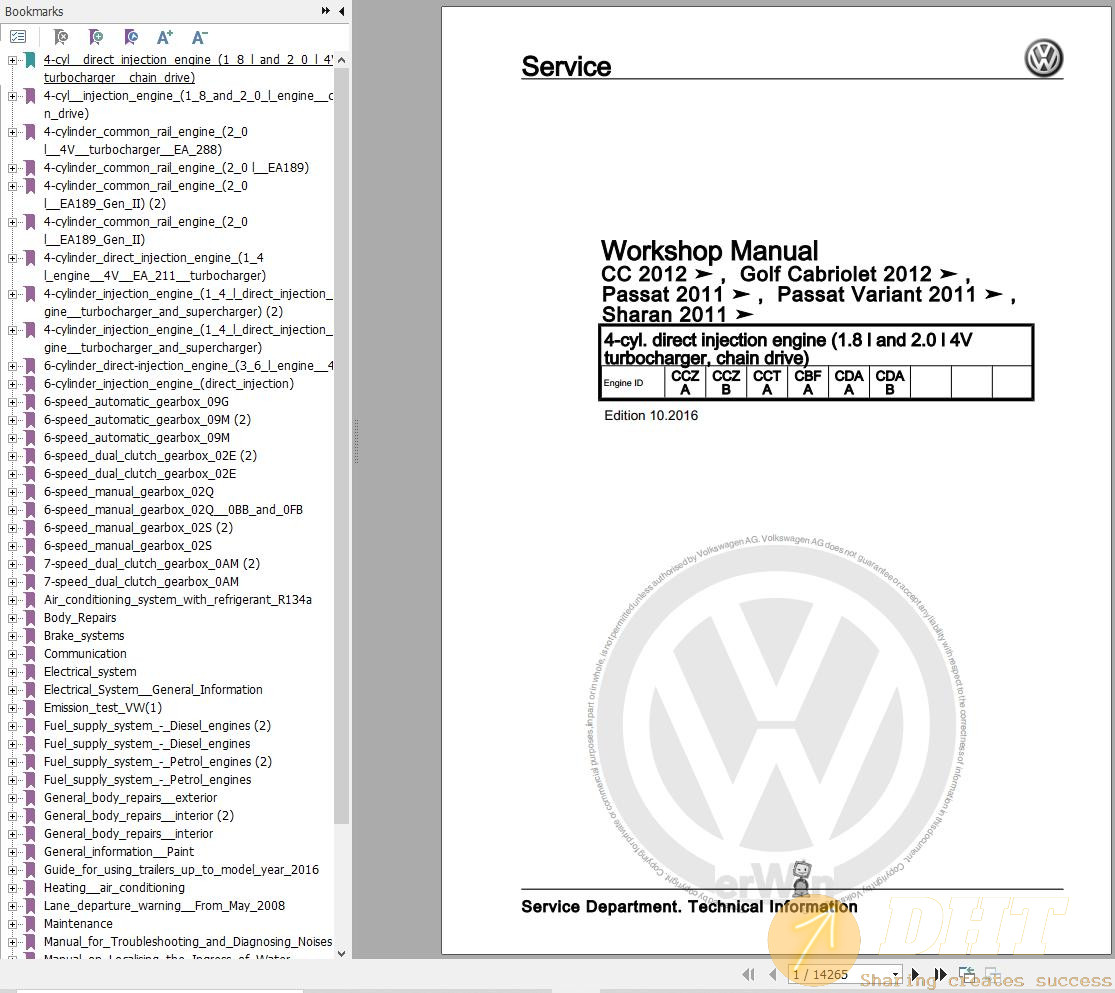Expand the Body_Repairs bookmark node
The image size is (1115, 993).
12,618
